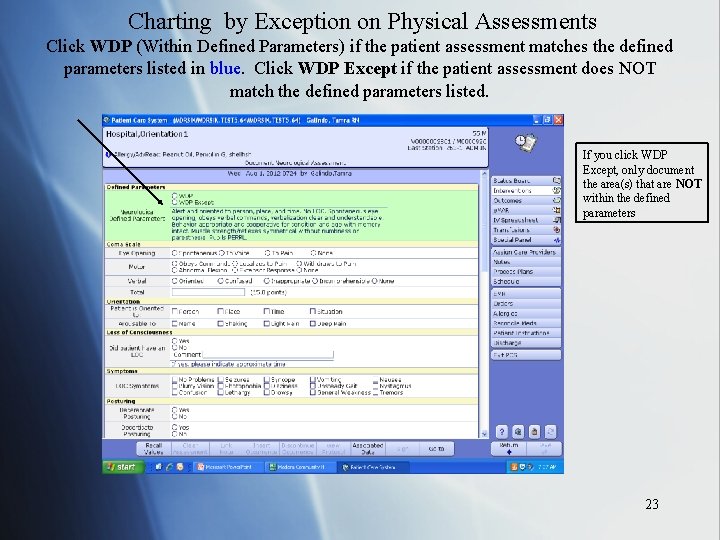Switch to Patient Care System taskbar item
This screenshot has height=540, width=720.
click(373, 467)
